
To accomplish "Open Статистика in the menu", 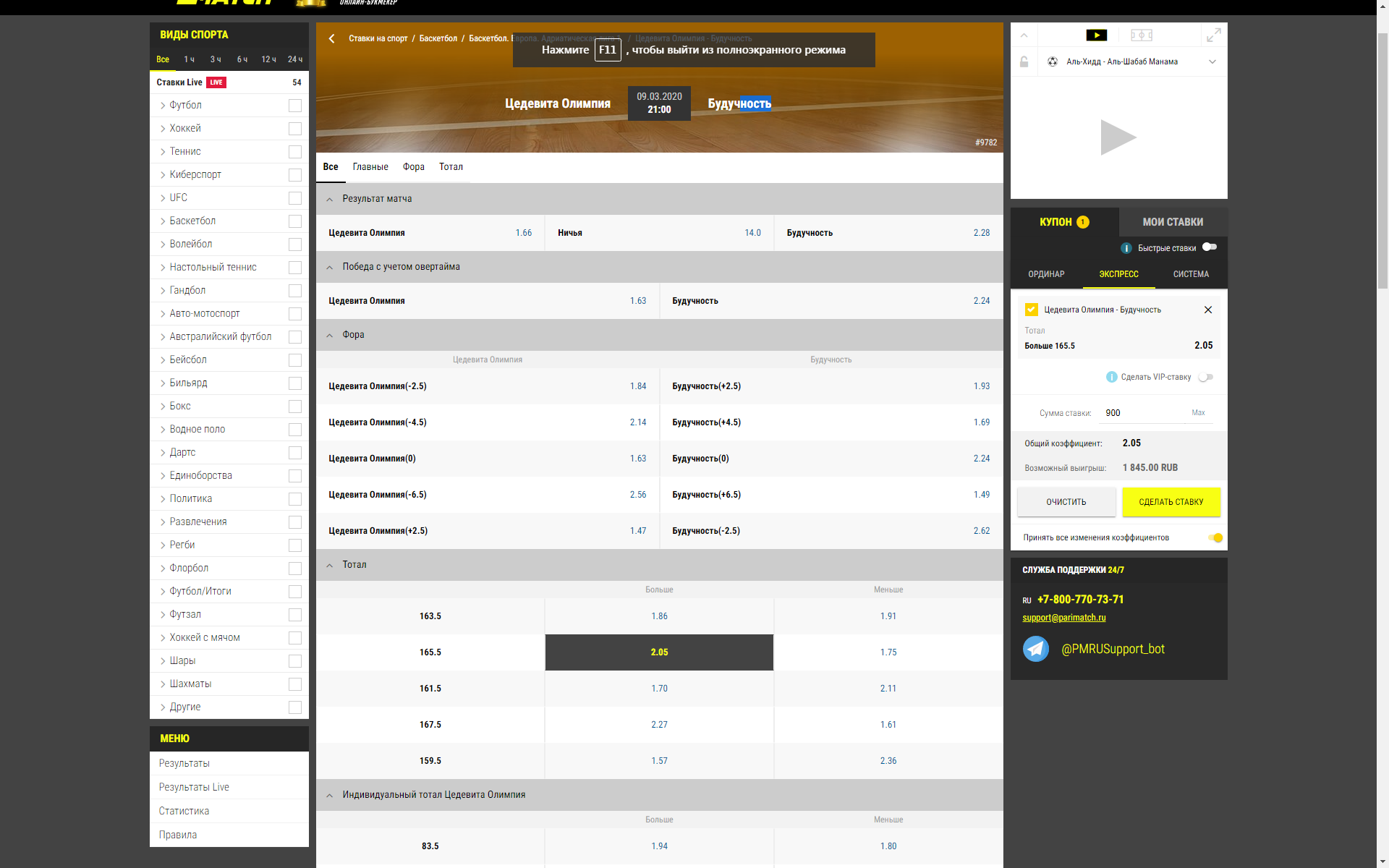I will [x=184, y=811].
